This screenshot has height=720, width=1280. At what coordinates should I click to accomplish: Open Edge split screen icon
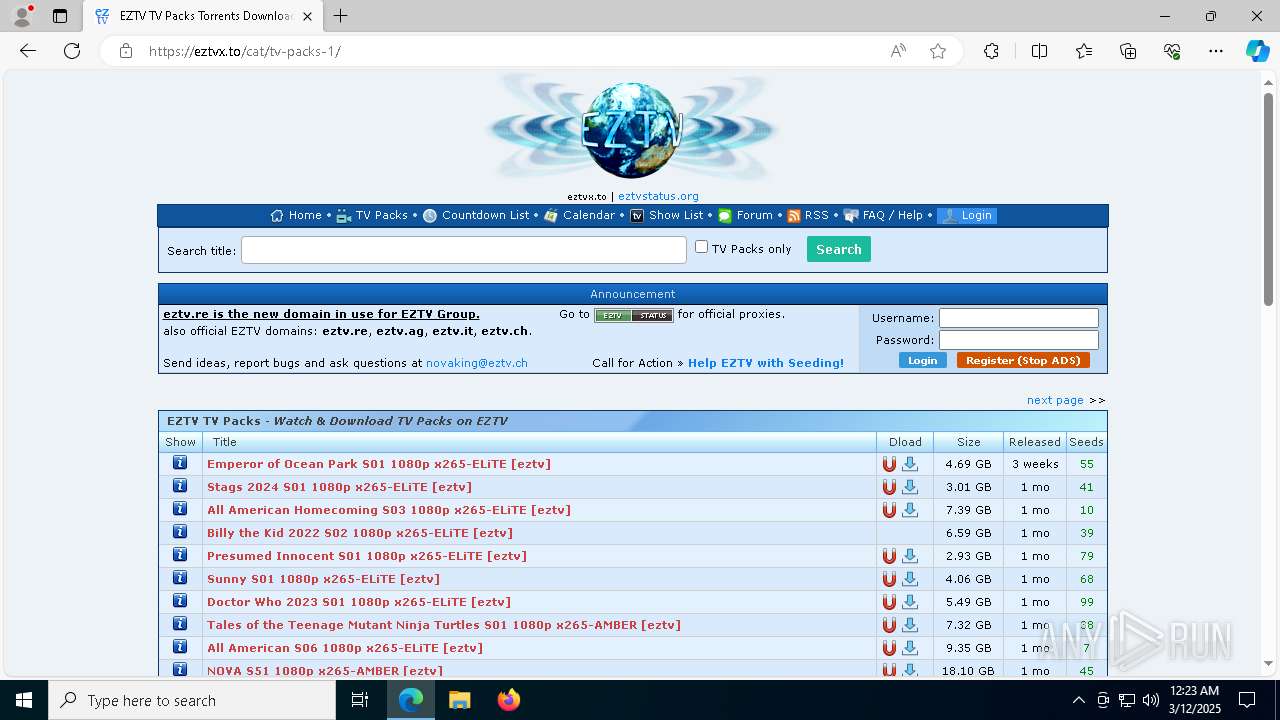[1039, 51]
